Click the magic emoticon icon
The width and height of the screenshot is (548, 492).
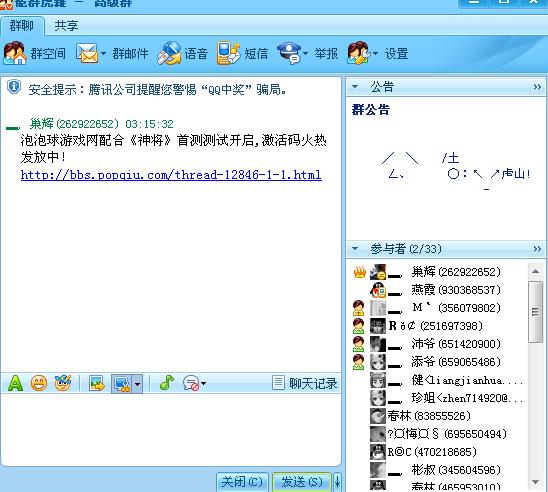63,383
